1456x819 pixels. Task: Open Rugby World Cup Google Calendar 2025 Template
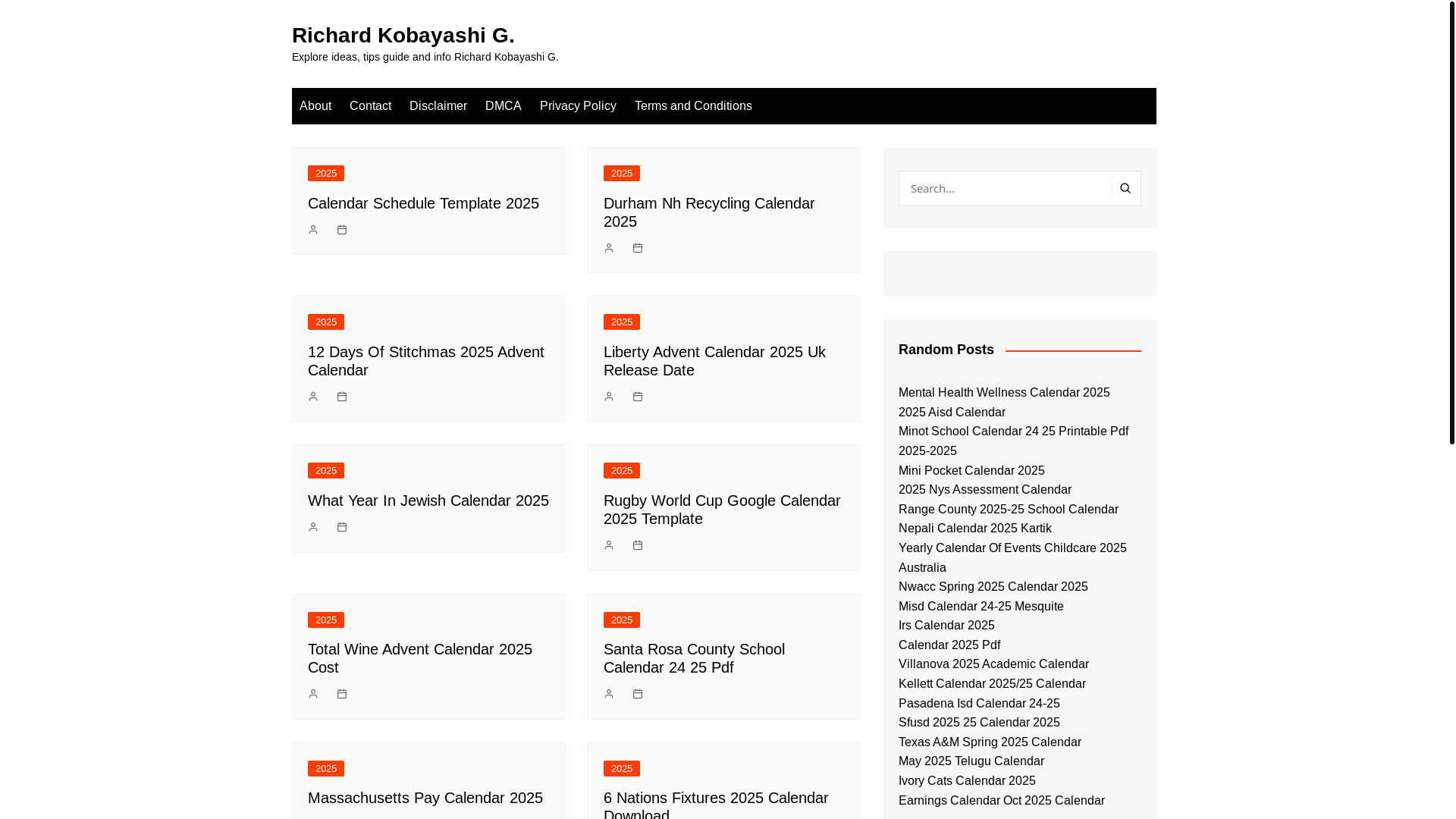(722, 510)
